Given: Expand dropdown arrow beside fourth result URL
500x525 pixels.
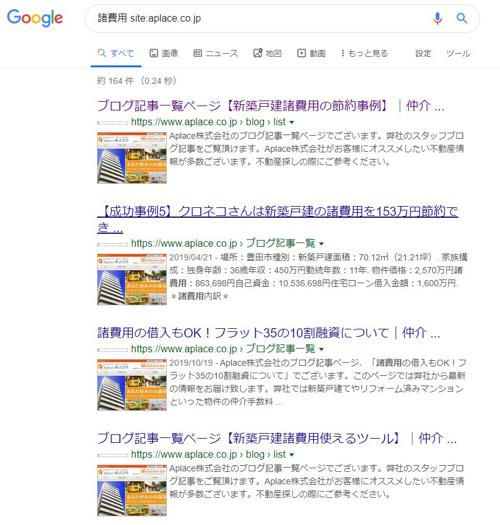Looking at the screenshot, I should tap(292, 455).
